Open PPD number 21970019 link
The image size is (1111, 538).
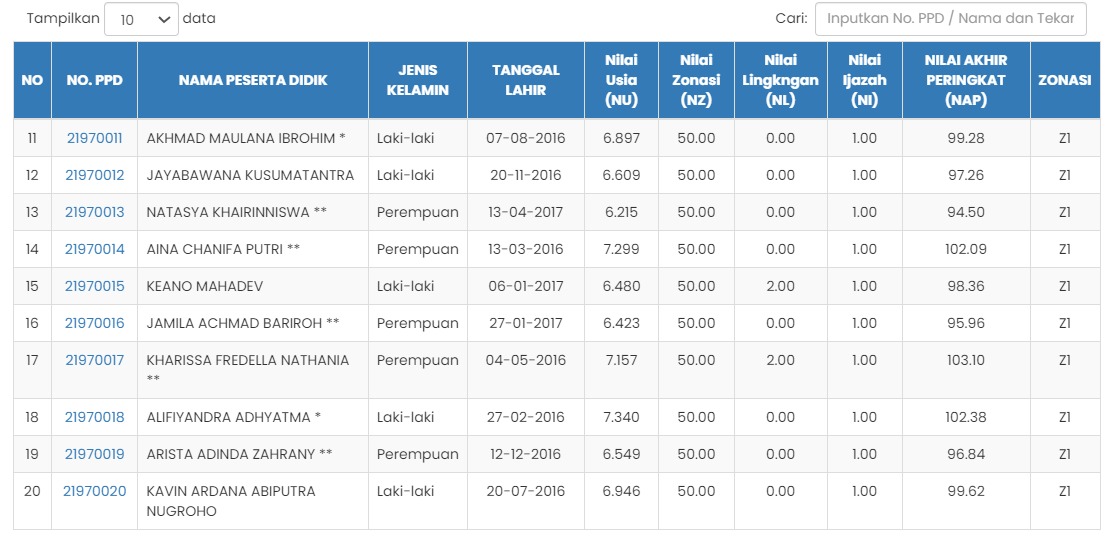pyautogui.click(x=95, y=454)
